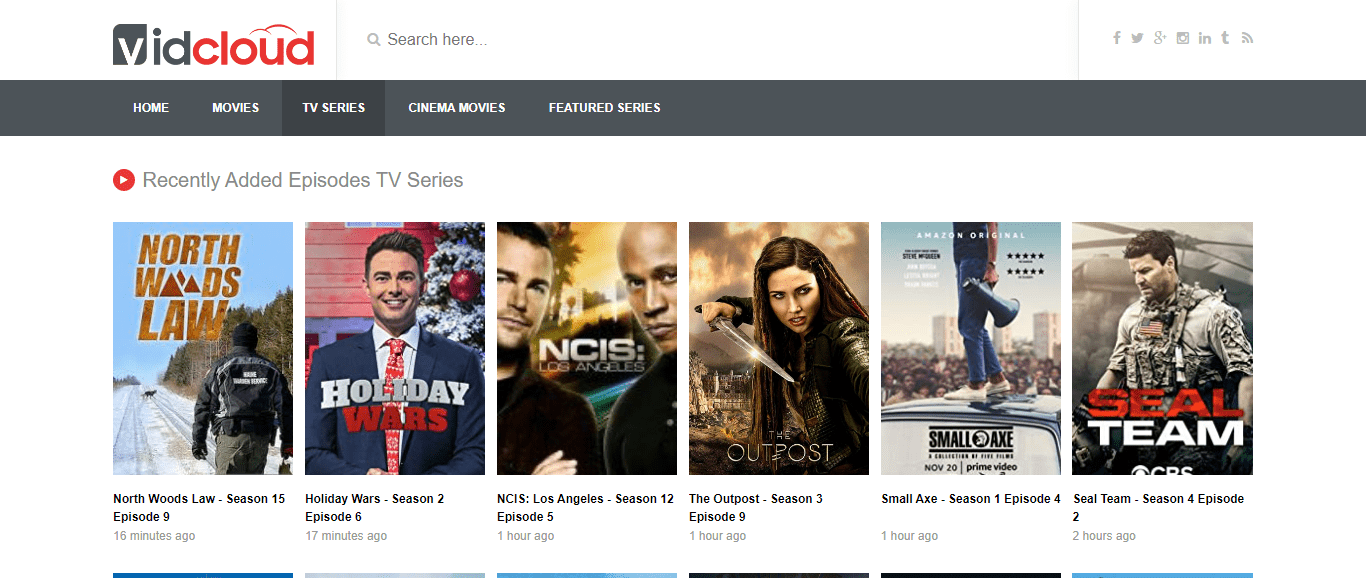Open the Instagram social icon
This screenshot has height=578, width=1366.
pos(1183,38)
